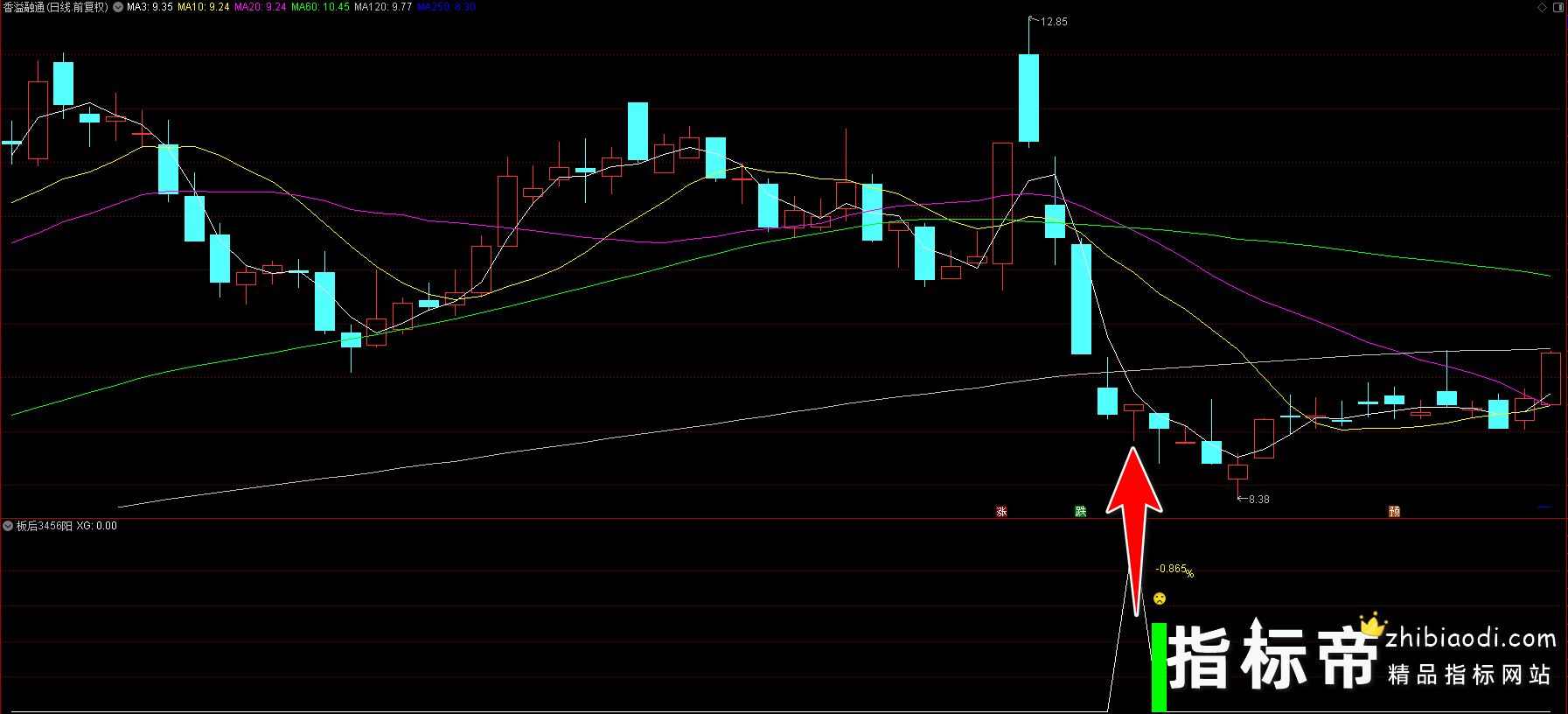Click the green 跌 marker badge
This screenshot has width=1568, height=714.
click(1081, 512)
